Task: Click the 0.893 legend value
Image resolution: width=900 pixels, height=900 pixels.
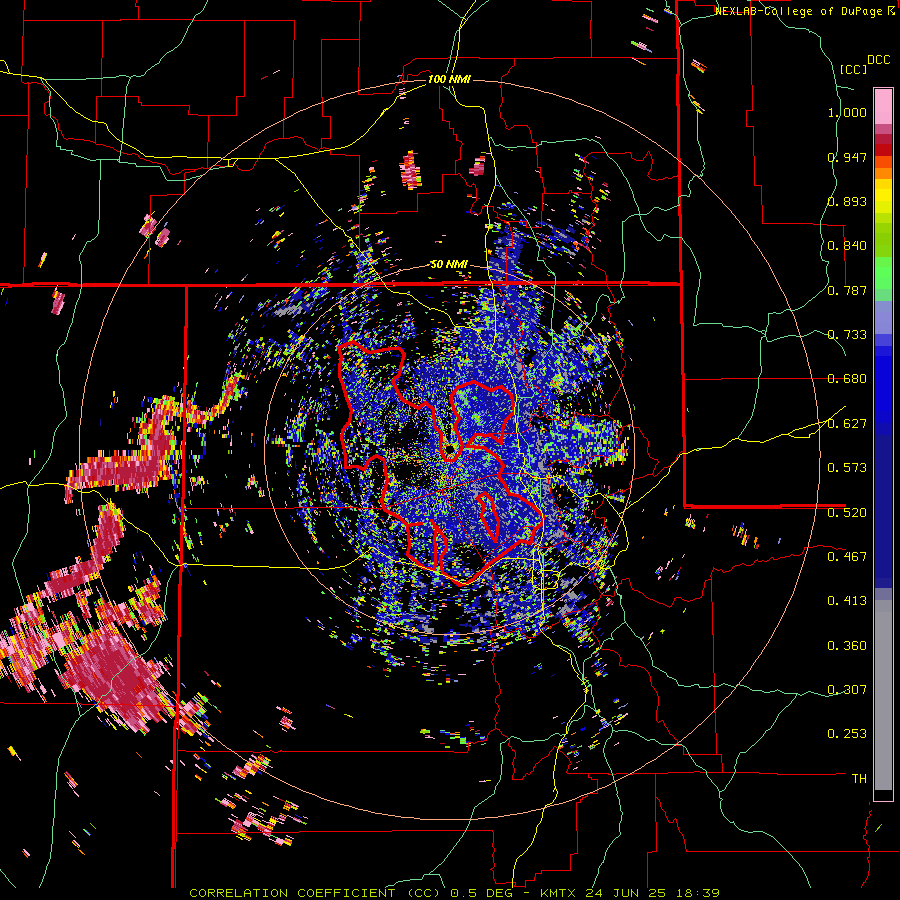Action: pos(847,201)
